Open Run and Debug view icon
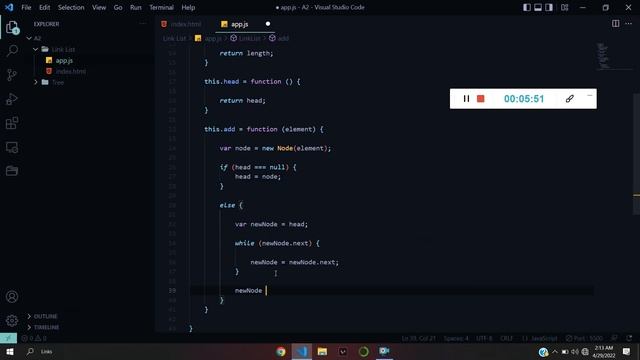Screen dimensions: 640x360 (x=12, y=99)
